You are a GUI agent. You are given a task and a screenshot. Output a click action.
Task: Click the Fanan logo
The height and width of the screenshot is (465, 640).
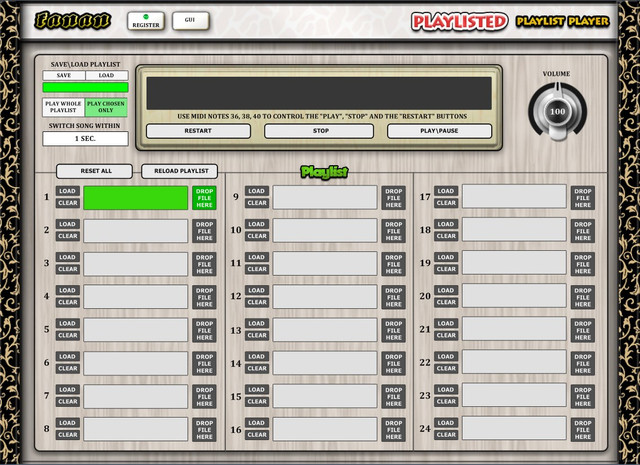click(73, 20)
